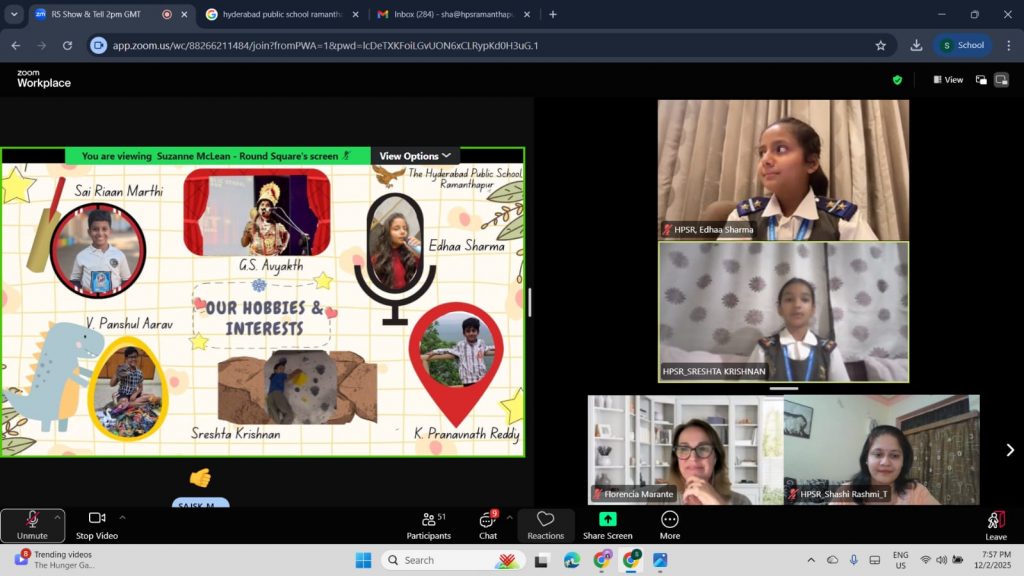Expand audio options arrow beside Unmute

tap(57, 517)
